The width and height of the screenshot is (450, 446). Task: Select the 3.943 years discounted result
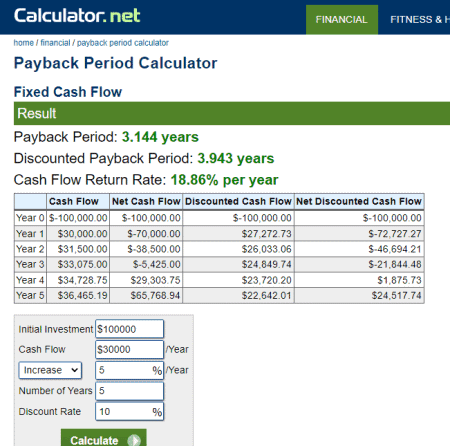pos(236,158)
